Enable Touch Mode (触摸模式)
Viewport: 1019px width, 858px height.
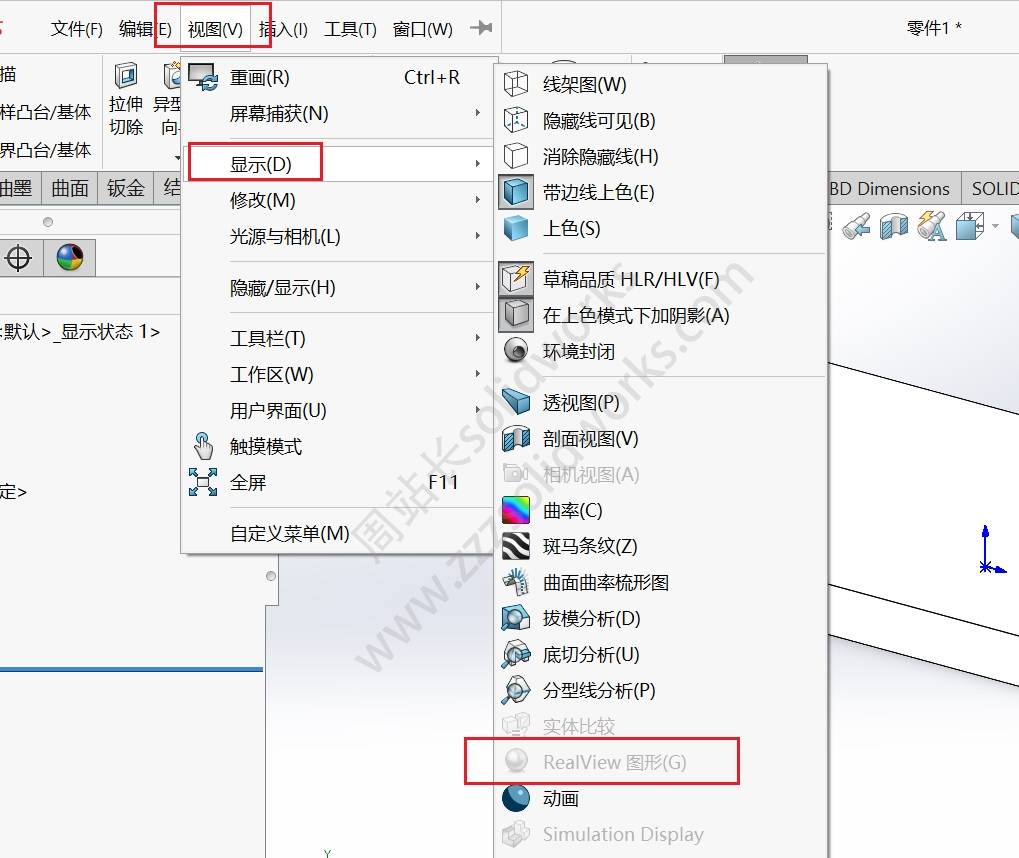click(338, 447)
